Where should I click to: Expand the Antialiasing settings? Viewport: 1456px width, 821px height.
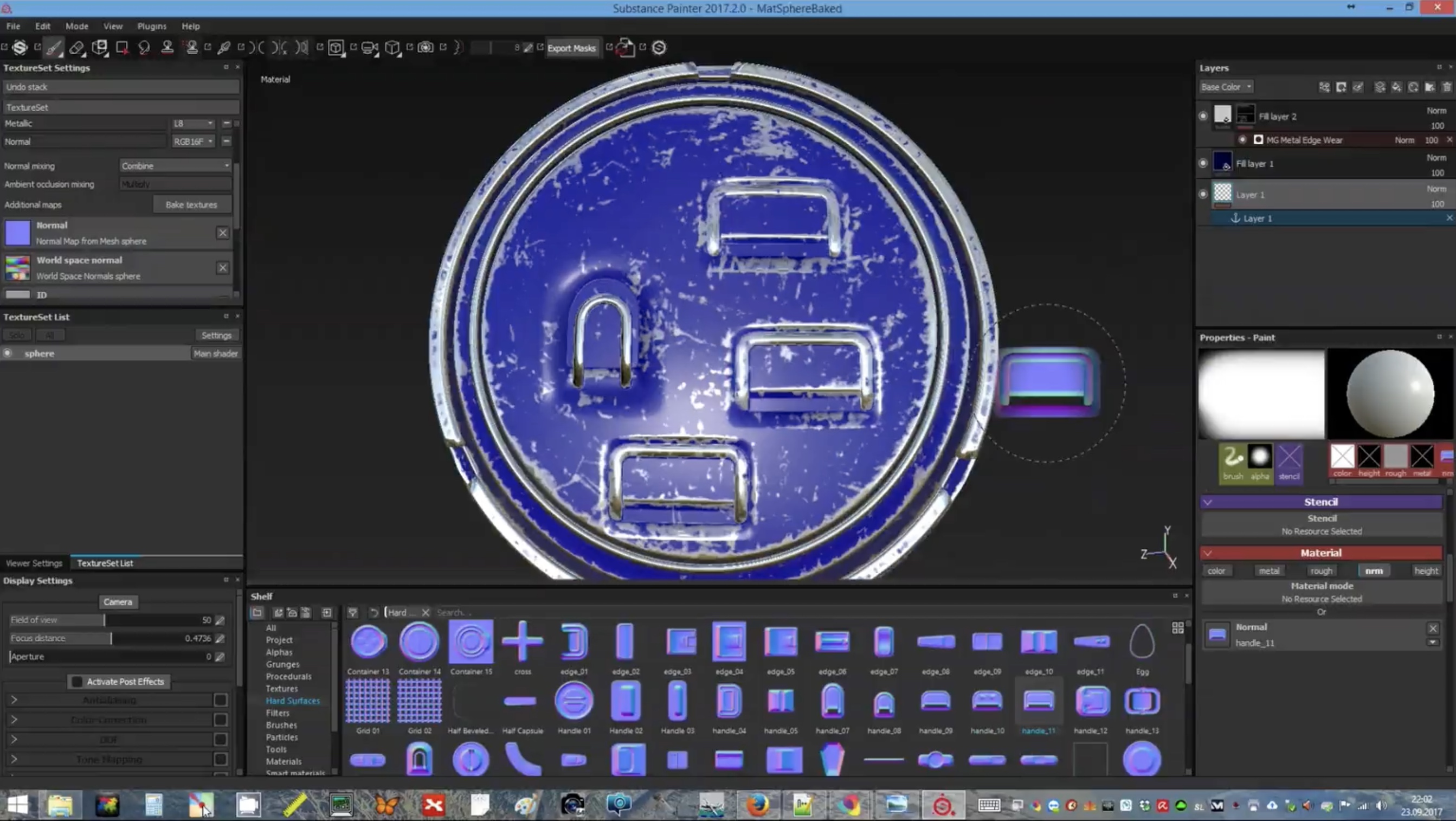(14, 700)
